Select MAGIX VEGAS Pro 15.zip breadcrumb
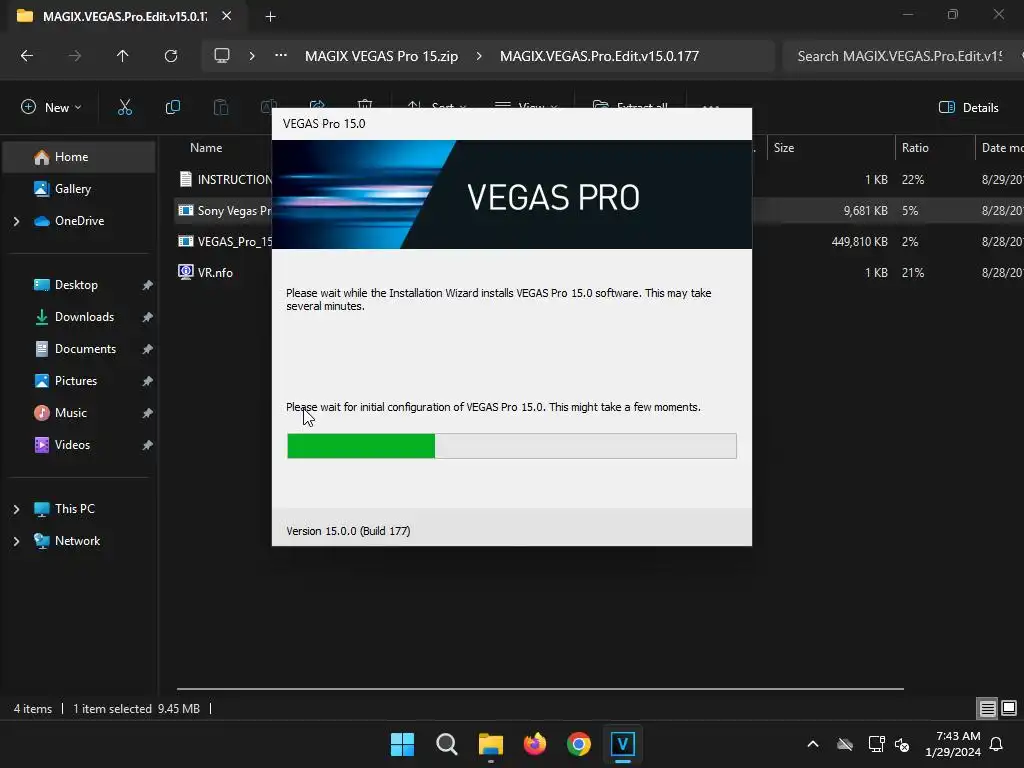Screen dimensions: 1024x768 381,56
